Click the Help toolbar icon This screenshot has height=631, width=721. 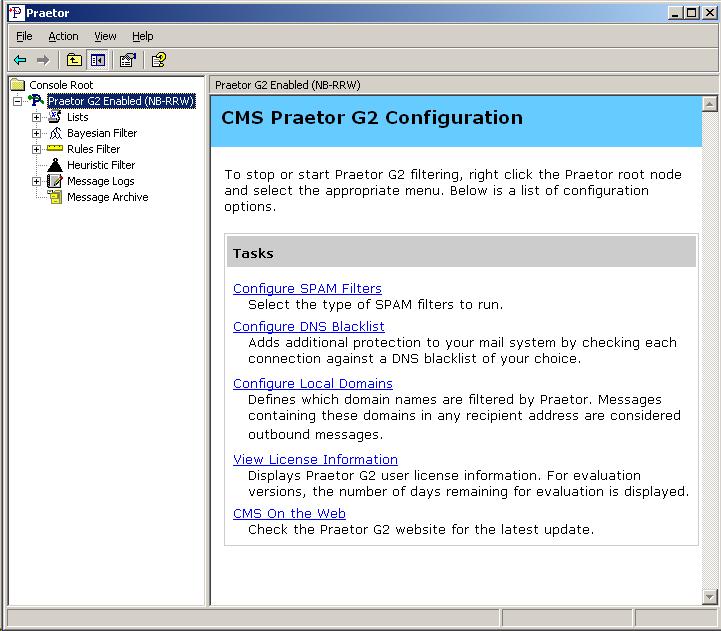coord(159,60)
